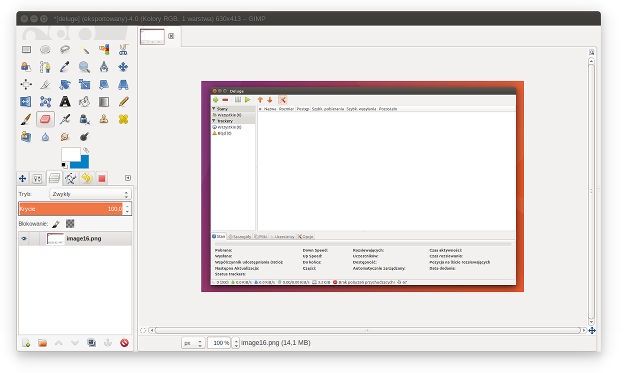Open the Tryb mode dropdown showing Zwykły

[90, 194]
